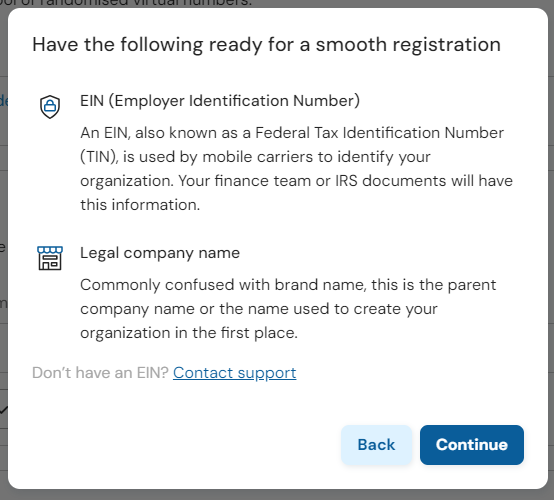Click the shield lock icon beside EIN
554x500 pixels.
point(50,106)
